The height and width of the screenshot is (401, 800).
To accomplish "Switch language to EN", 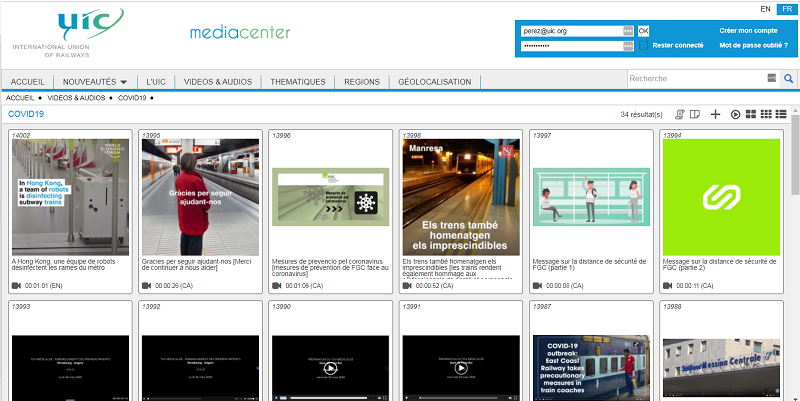I will (765, 9).
